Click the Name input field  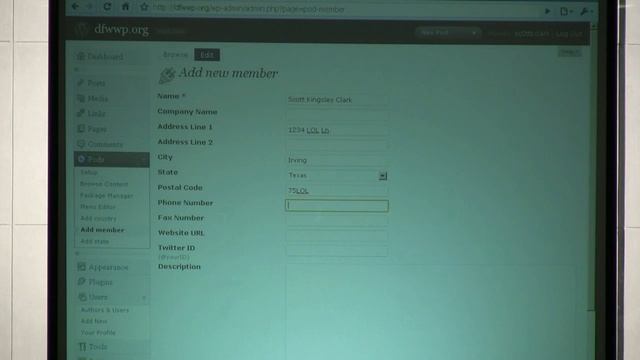337,100
